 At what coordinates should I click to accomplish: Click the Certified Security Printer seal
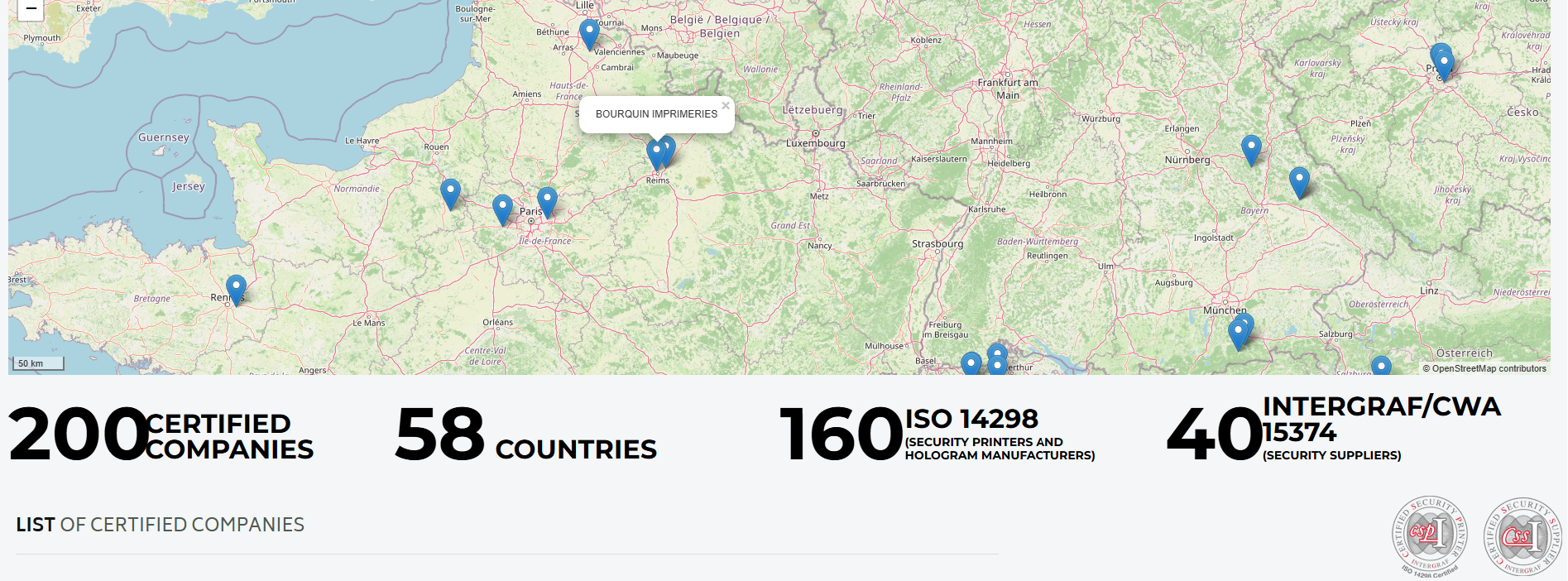tap(1429, 535)
